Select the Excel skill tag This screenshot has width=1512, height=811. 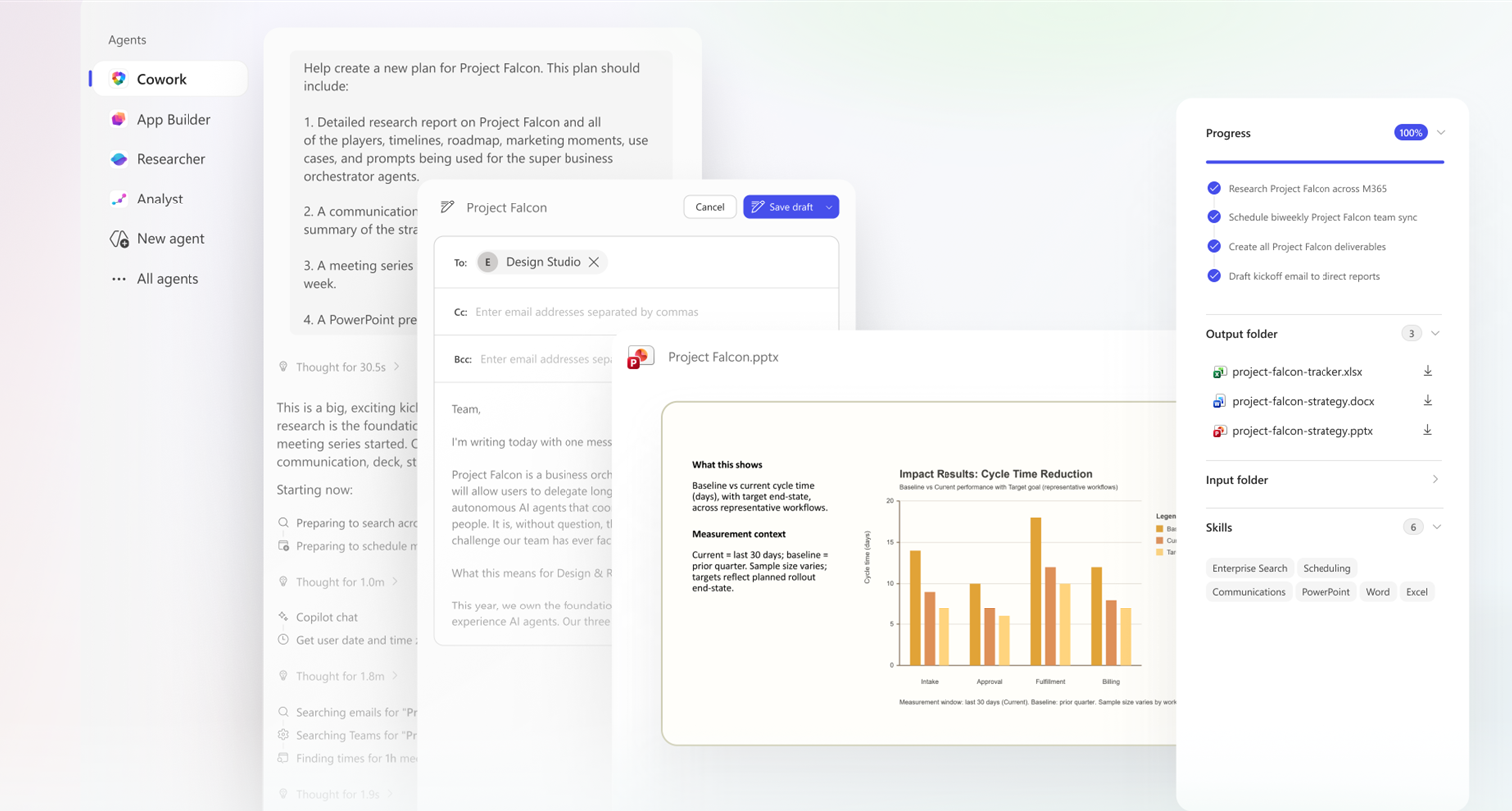point(1416,592)
